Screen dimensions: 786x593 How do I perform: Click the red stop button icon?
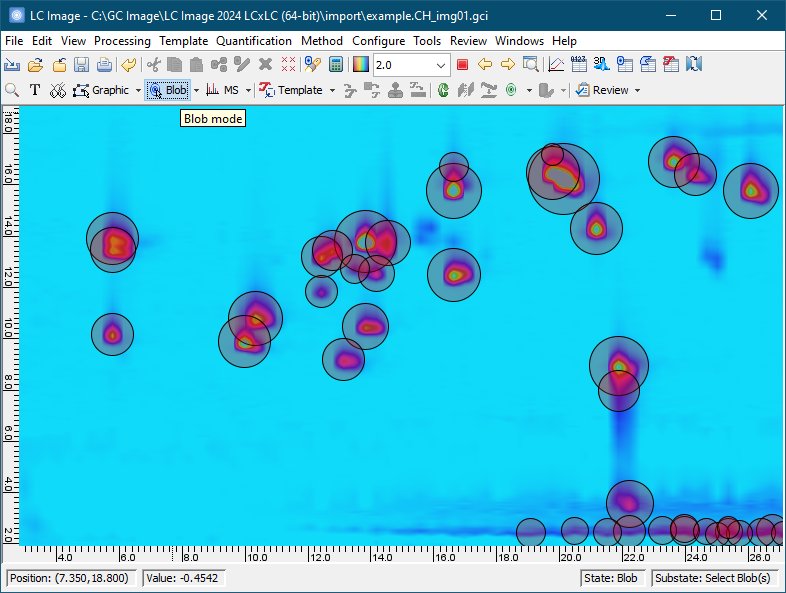(462, 65)
